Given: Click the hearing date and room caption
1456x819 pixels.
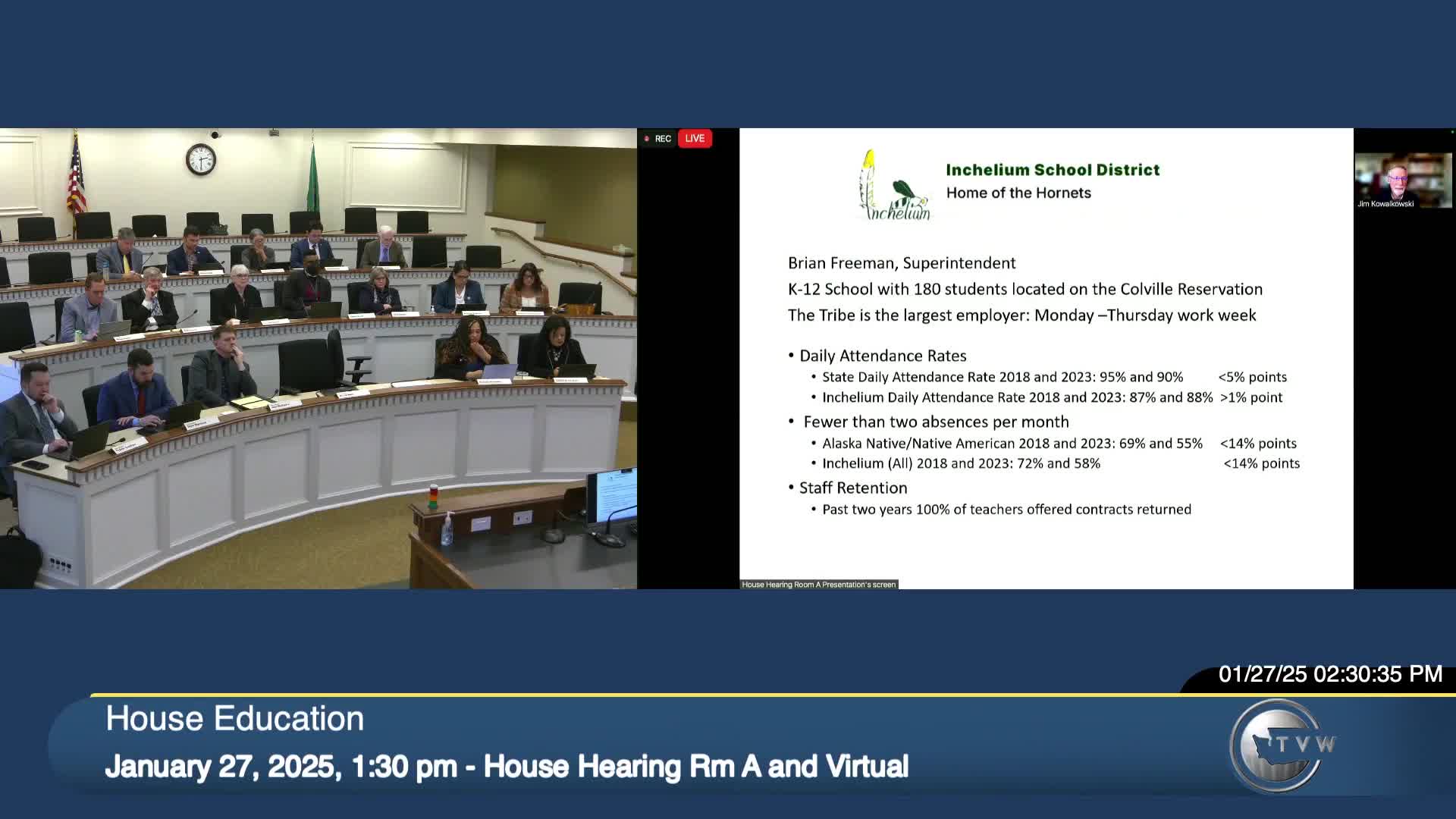Looking at the screenshot, I should (x=506, y=767).
